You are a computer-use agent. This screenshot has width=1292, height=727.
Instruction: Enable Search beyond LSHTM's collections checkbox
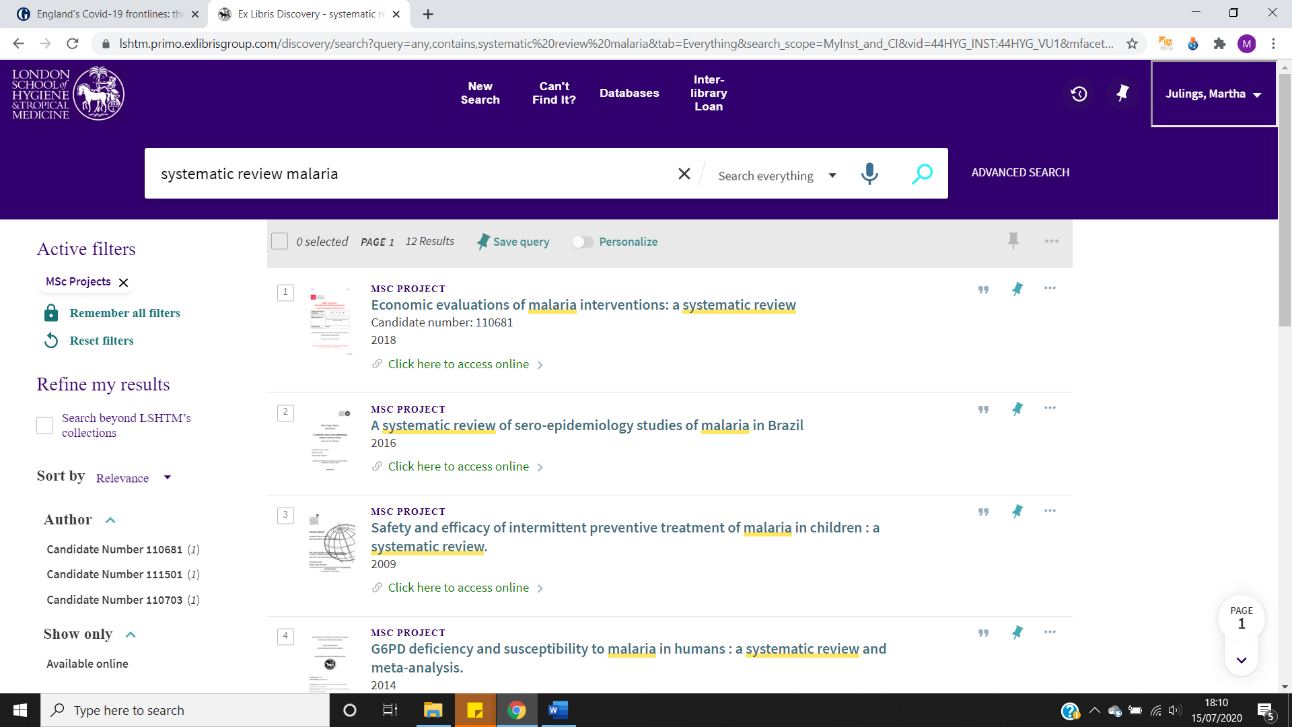point(44,425)
